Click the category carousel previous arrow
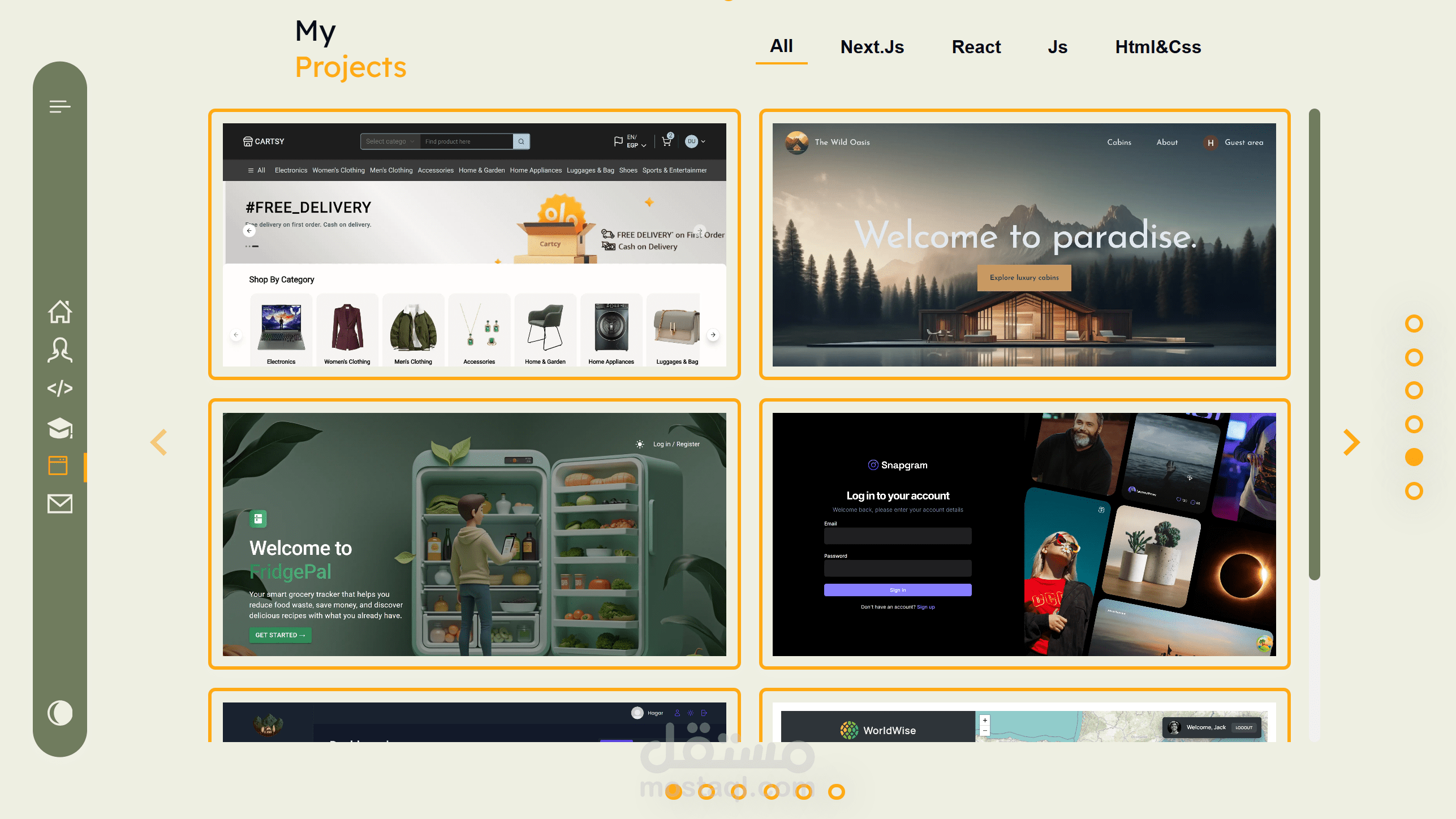 coord(236,335)
